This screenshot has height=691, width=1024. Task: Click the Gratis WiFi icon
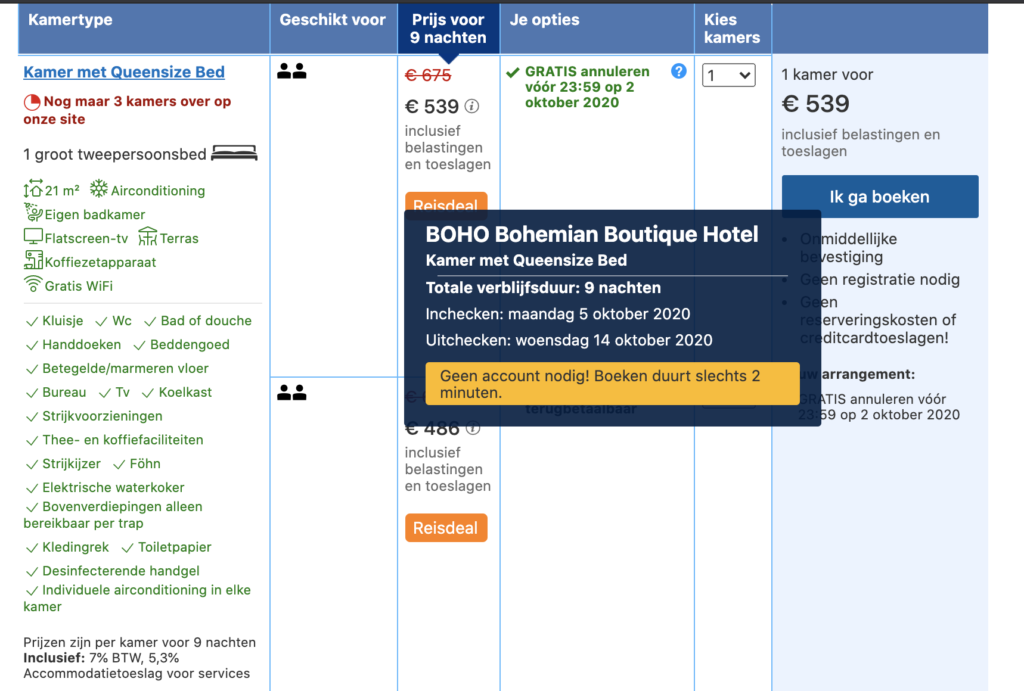click(x=33, y=284)
